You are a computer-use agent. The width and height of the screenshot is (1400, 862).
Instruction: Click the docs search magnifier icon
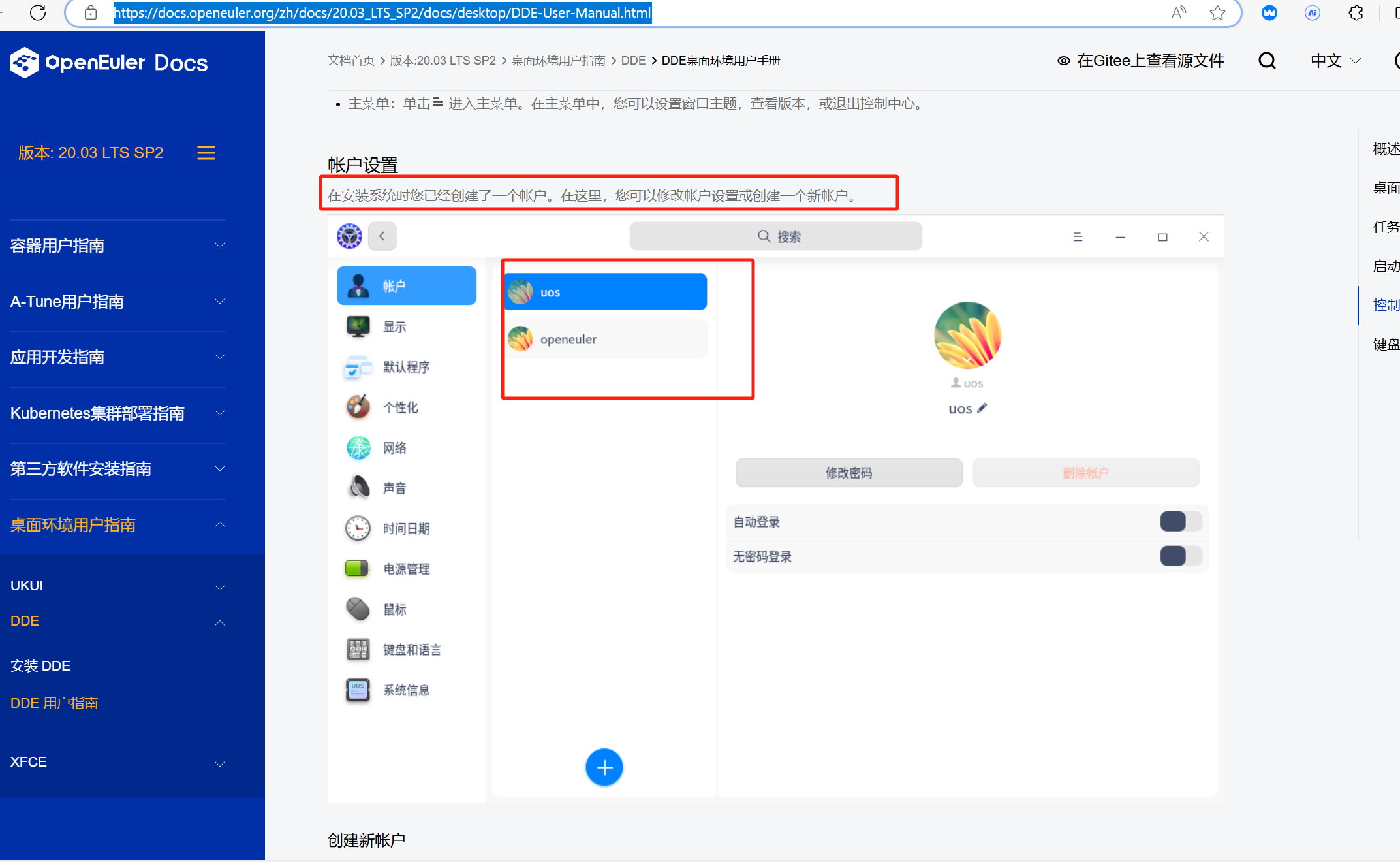pos(1266,61)
